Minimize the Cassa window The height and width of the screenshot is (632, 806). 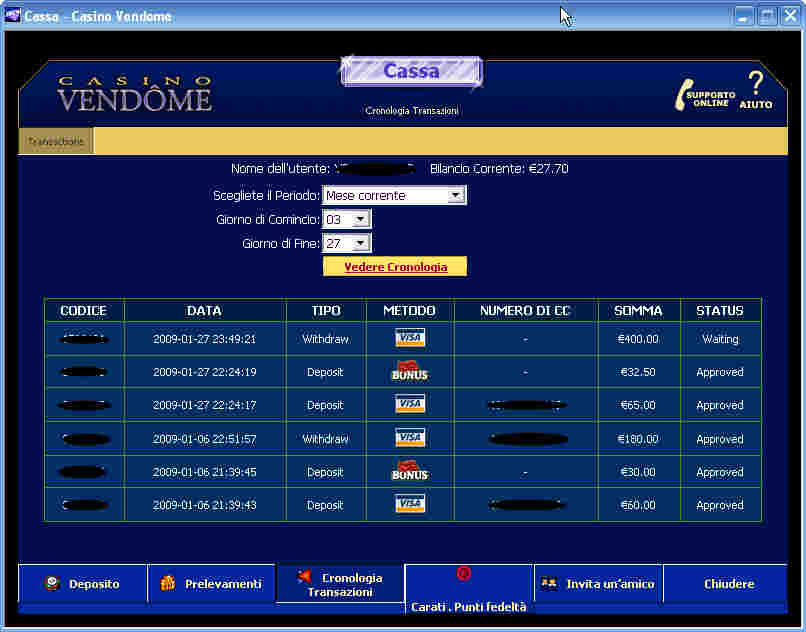click(742, 16)
